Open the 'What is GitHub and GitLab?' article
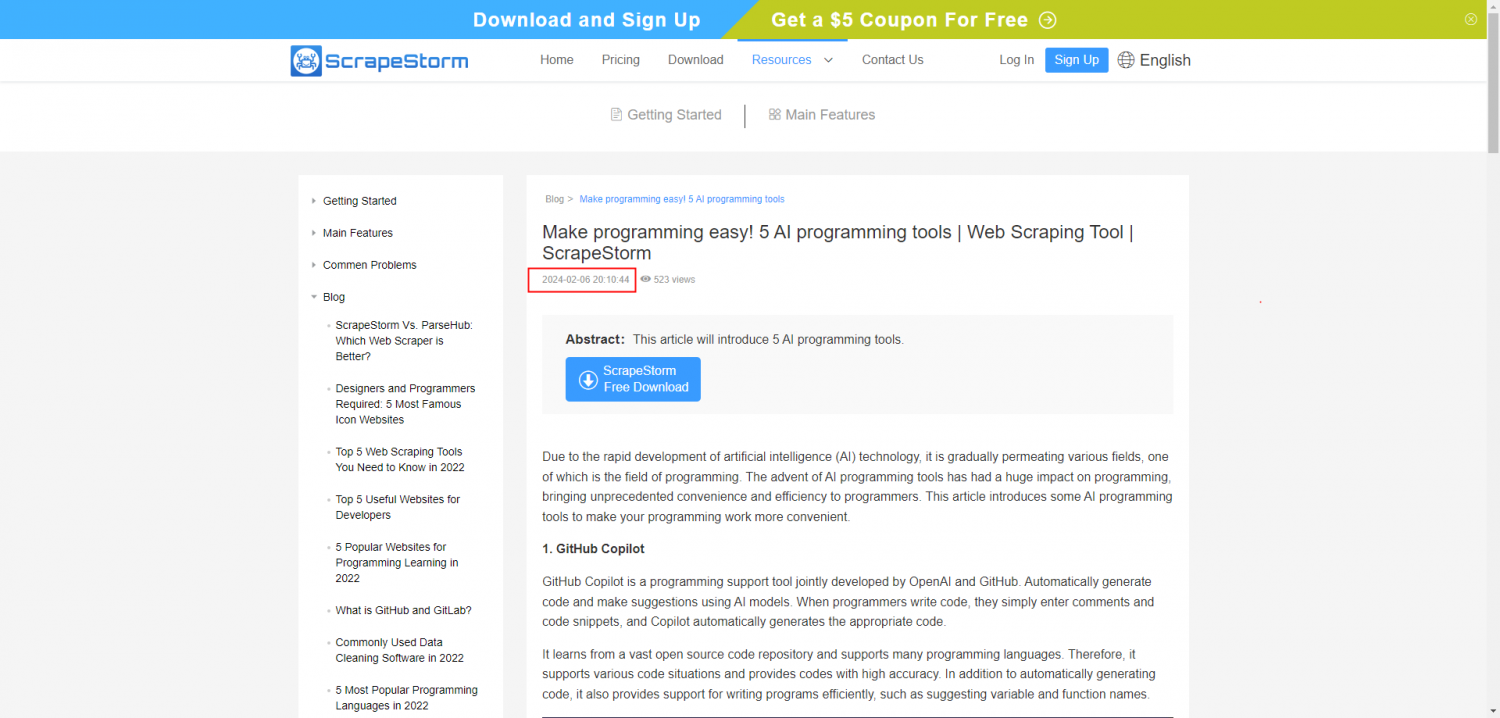 [x=403, y=610]
